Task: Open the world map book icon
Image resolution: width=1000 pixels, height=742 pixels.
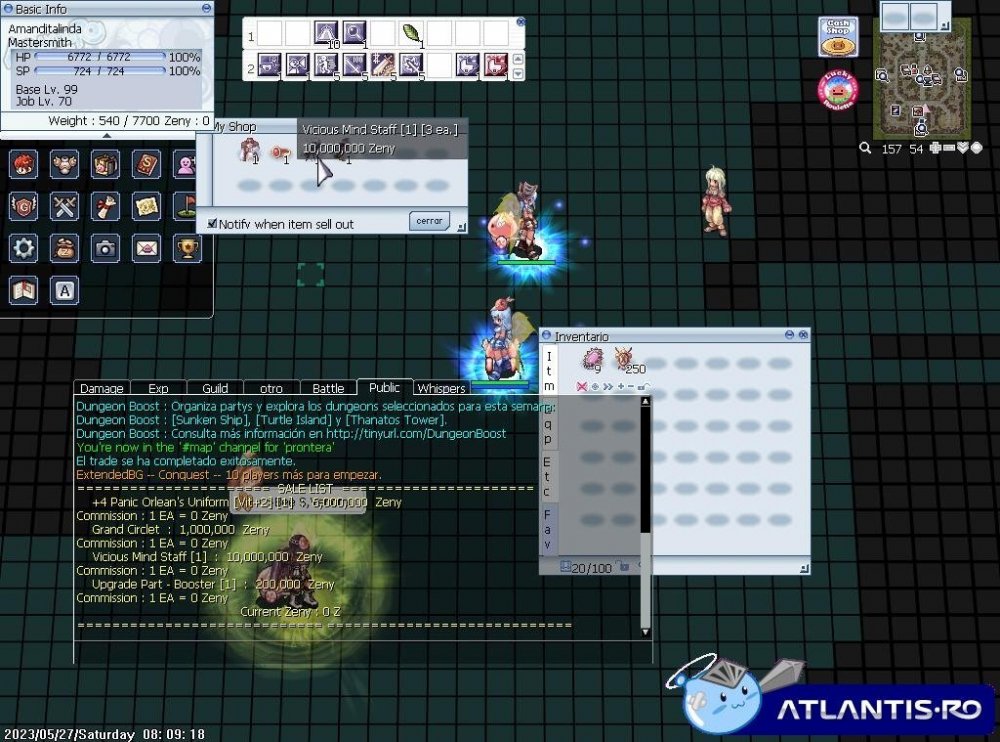Action: pyautogui.click(x=24, y=289)
